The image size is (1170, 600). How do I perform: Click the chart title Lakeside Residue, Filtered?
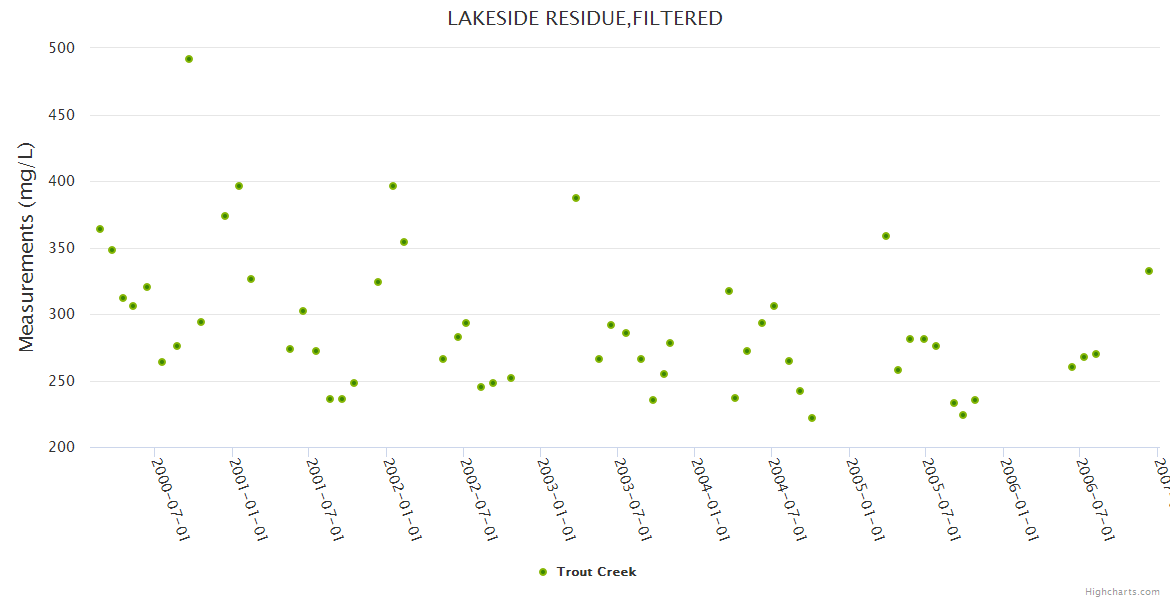pos(585,18)
